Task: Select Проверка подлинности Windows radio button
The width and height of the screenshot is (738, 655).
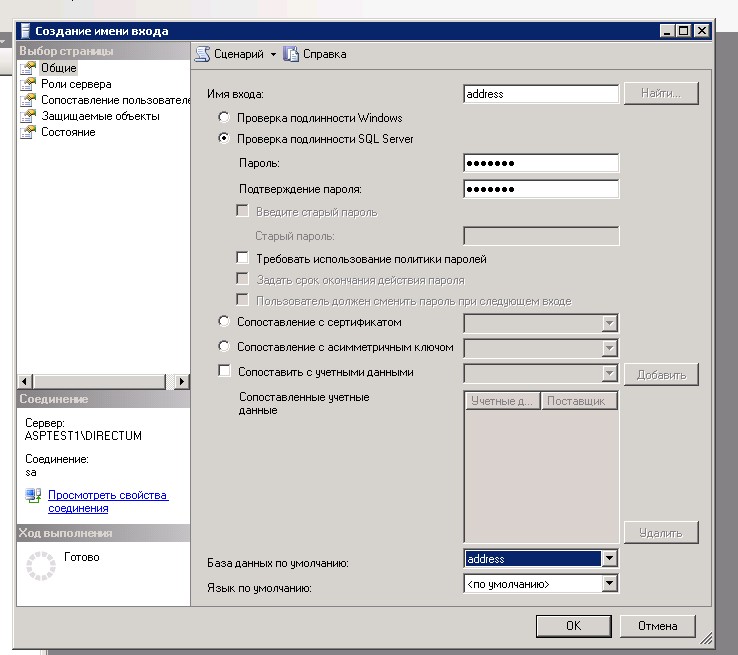Action: coord(224,117)
